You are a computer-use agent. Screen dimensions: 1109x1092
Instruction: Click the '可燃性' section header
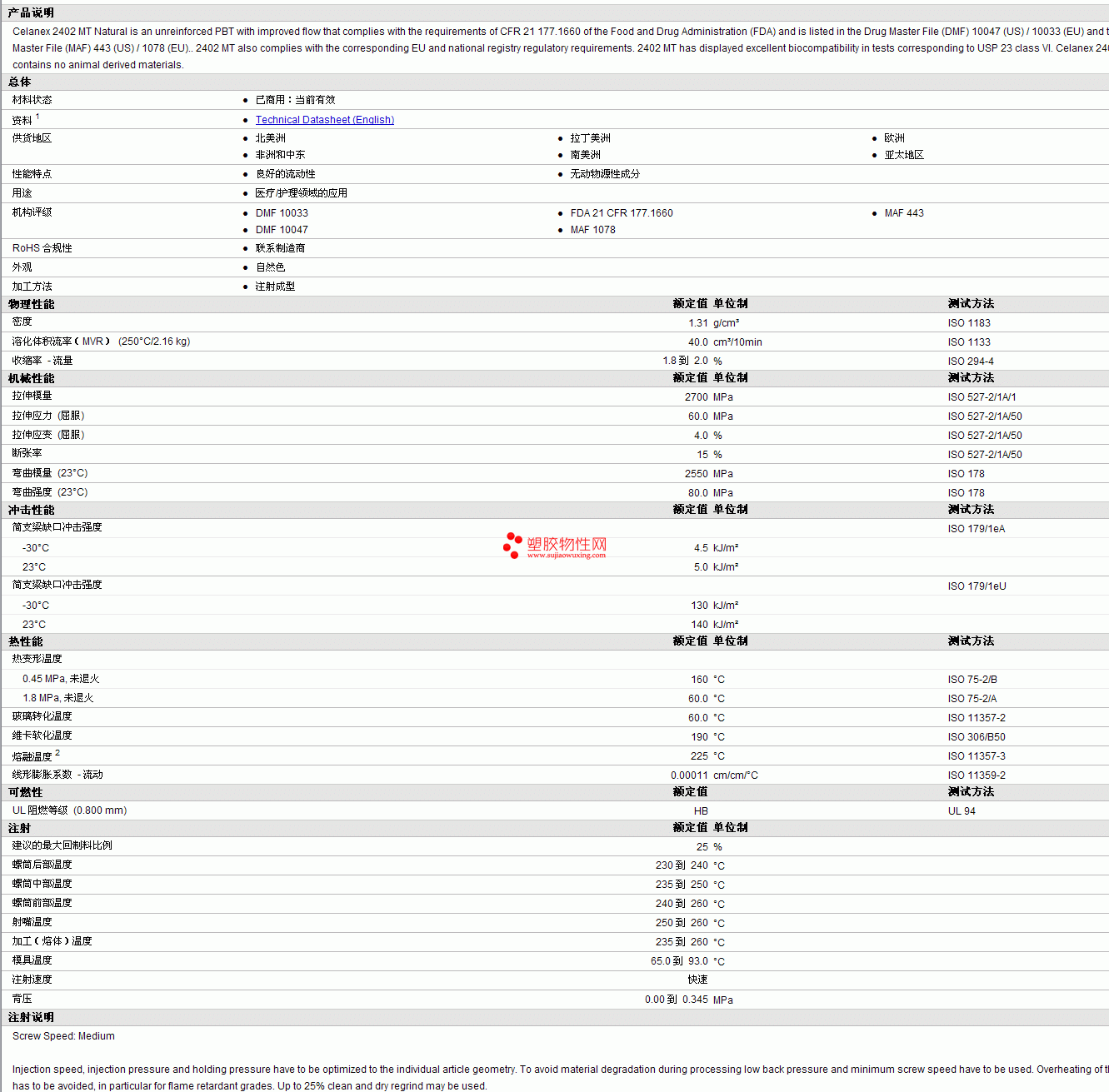pyautogui.click(x=25, y=793)
